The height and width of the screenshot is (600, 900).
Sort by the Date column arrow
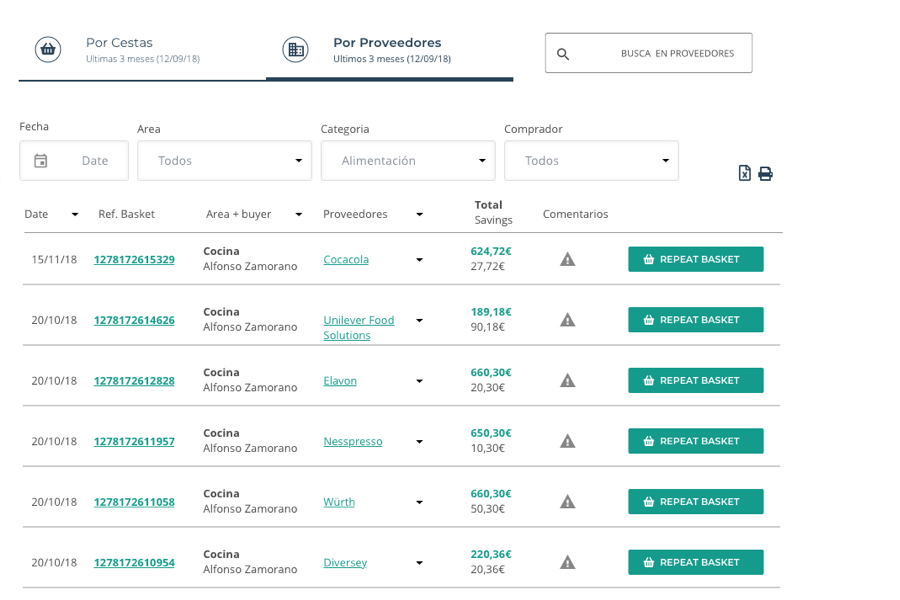point(75,215)
